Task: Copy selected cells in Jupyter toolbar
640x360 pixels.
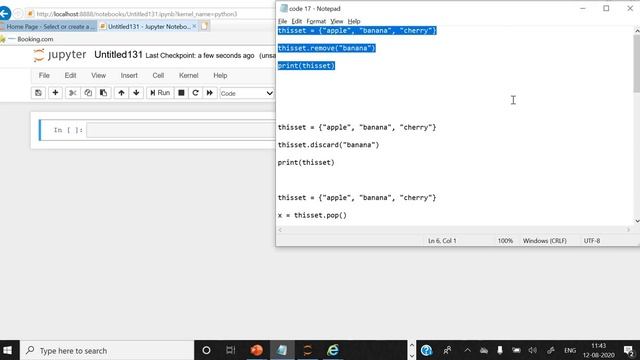Action: click(x=88, y=93)
